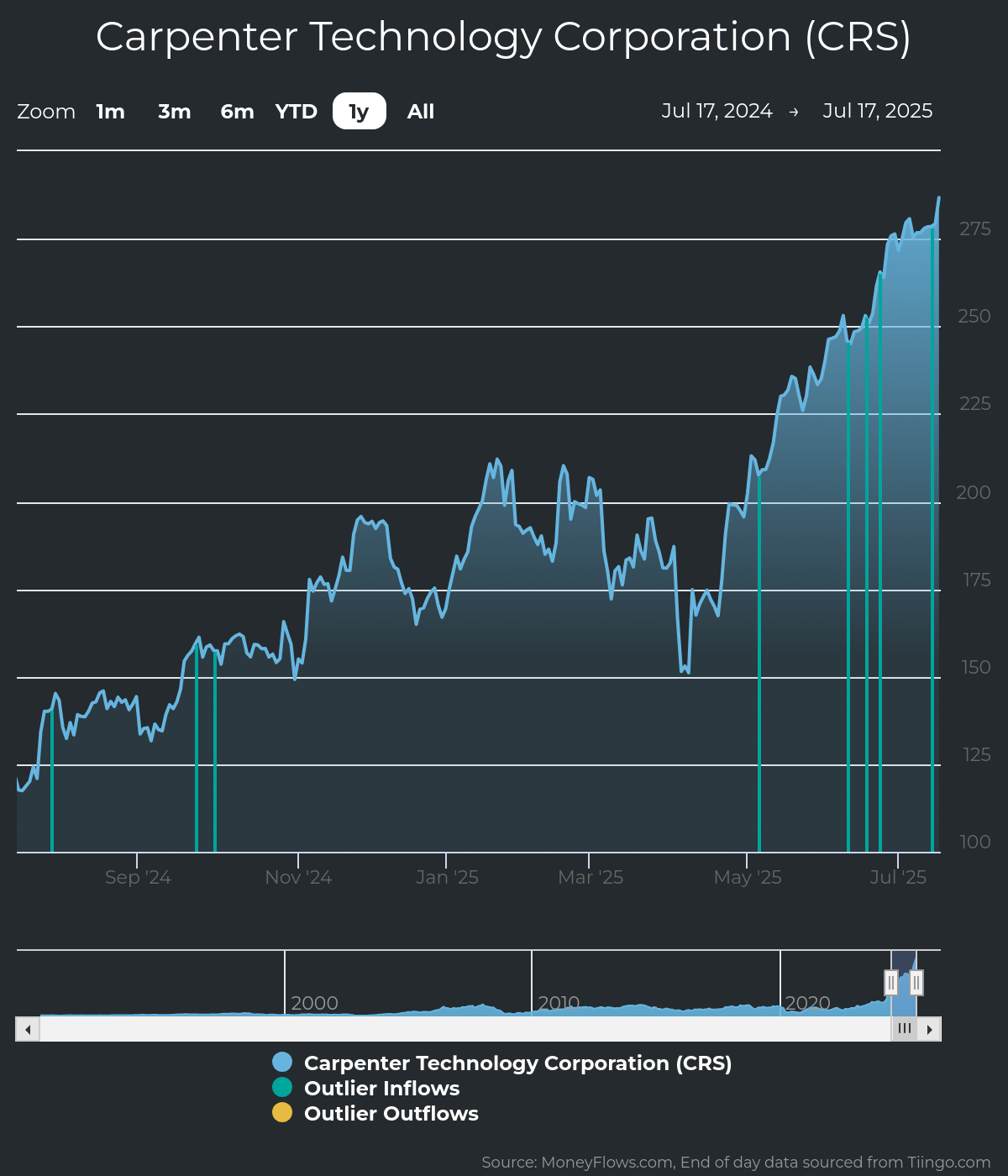Click the navigator scrollbar thumb
This screenshot has width=1008, height=1176.
905,1029
